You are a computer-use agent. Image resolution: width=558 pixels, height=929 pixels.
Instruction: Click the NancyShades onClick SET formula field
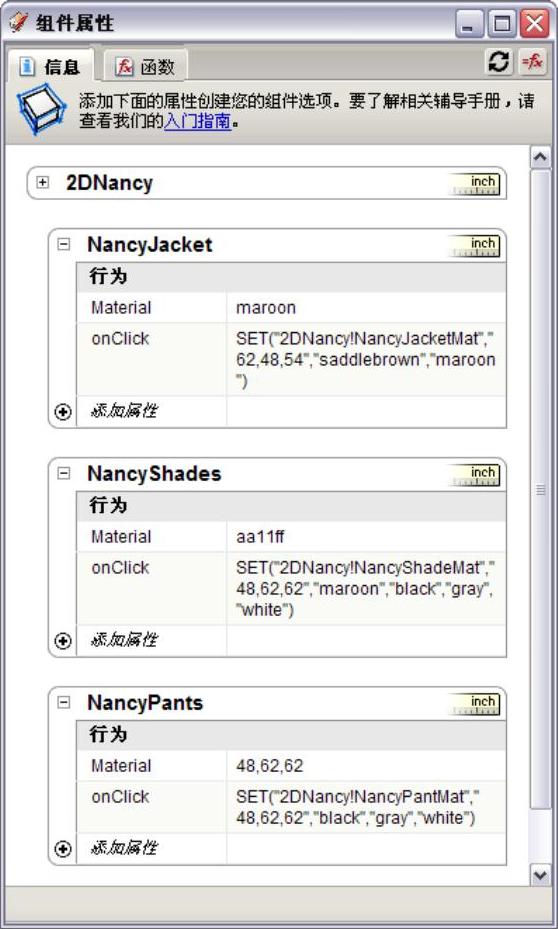pyautogui.click(x=365, y=588)
